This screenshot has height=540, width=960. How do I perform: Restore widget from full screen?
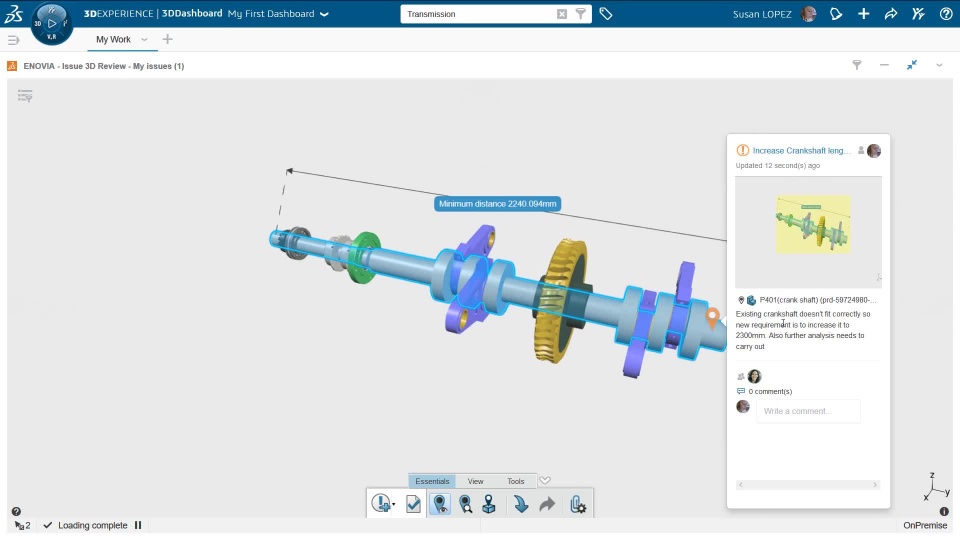pos(912,65)
